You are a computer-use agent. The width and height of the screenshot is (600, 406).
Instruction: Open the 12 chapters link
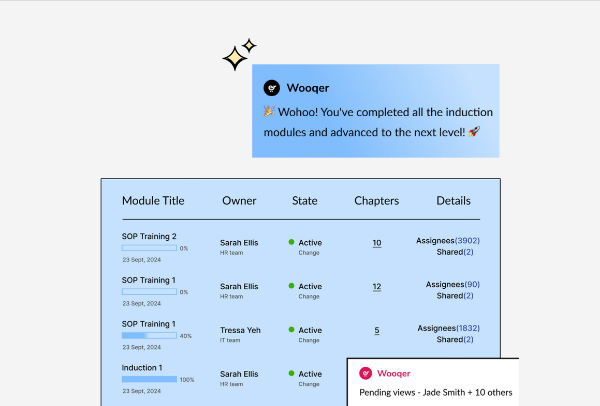pyautogui.click(x=377, y=287)
